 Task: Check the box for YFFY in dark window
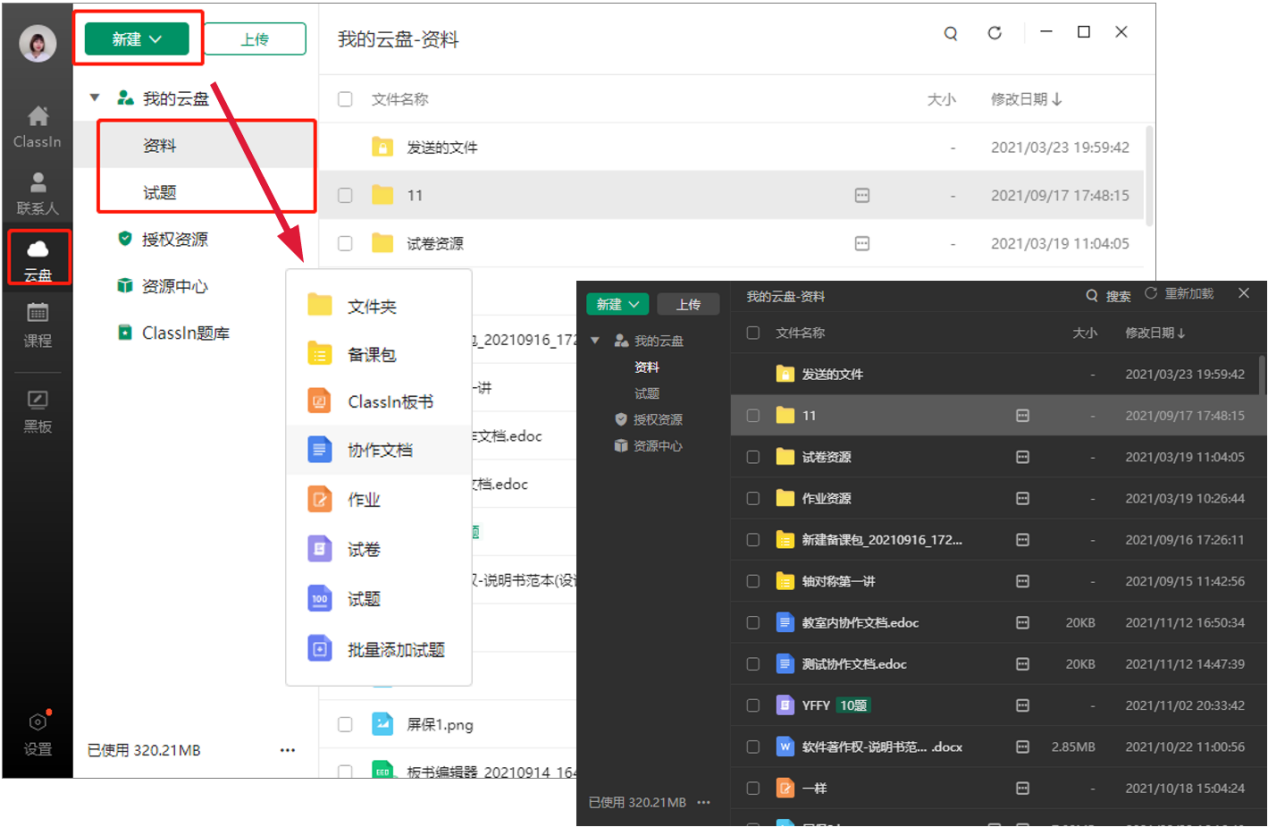[753, 705]
